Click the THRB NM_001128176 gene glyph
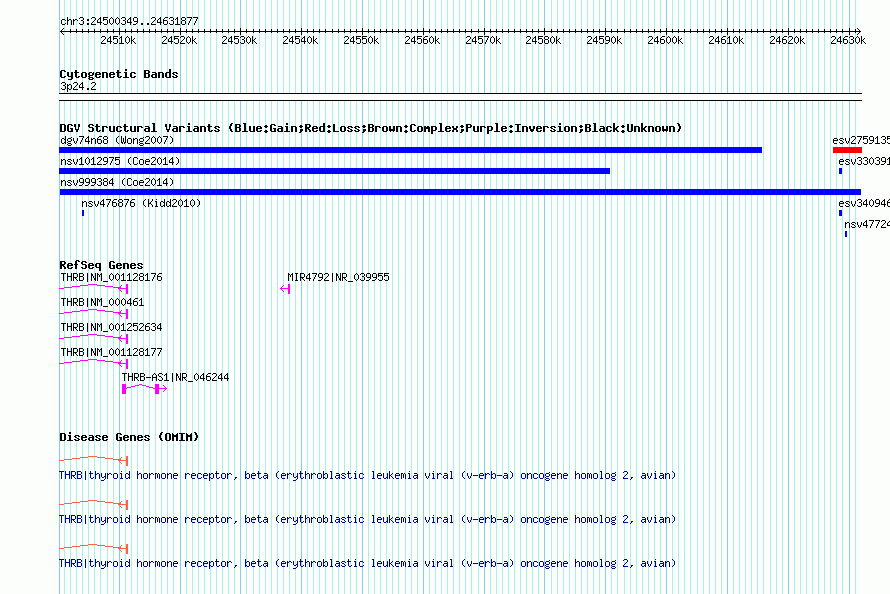 coord(94,289)
